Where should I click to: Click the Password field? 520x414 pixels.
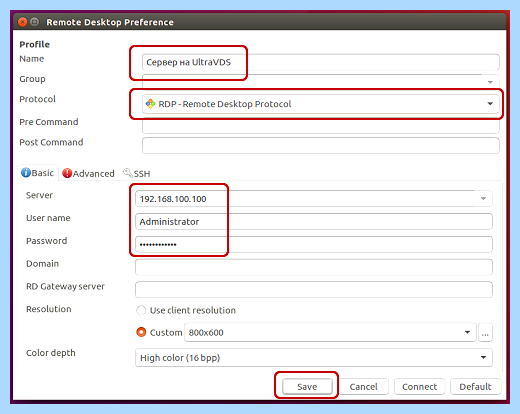coord(314,244)
